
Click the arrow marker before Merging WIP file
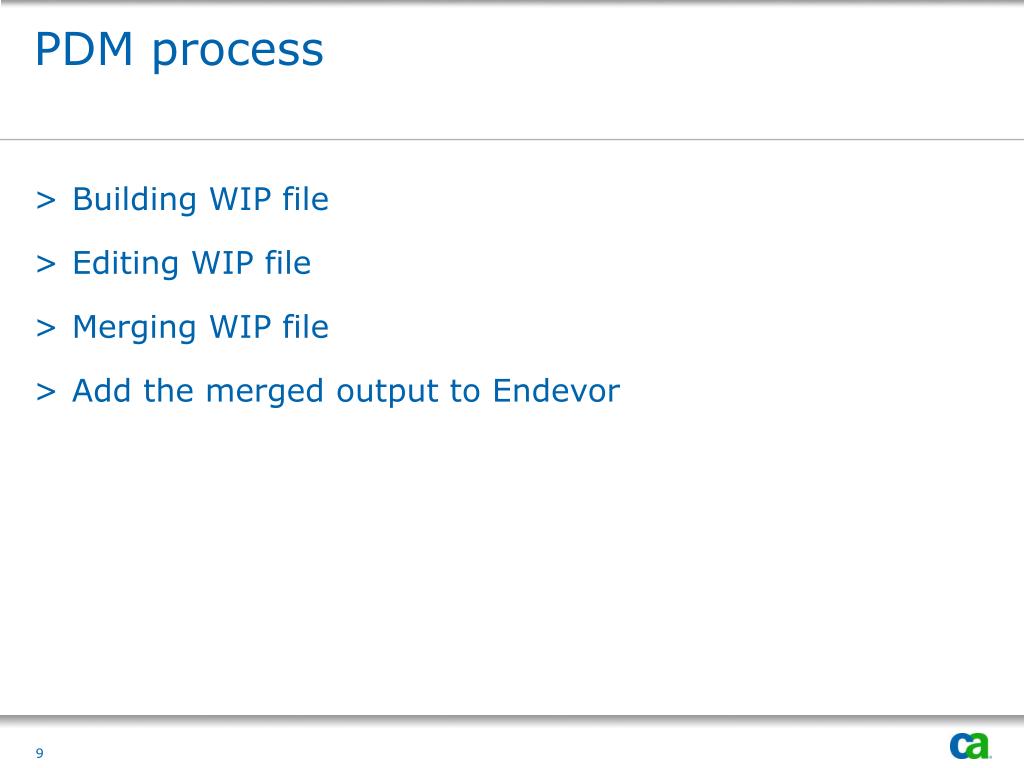[x=46, y=328]
